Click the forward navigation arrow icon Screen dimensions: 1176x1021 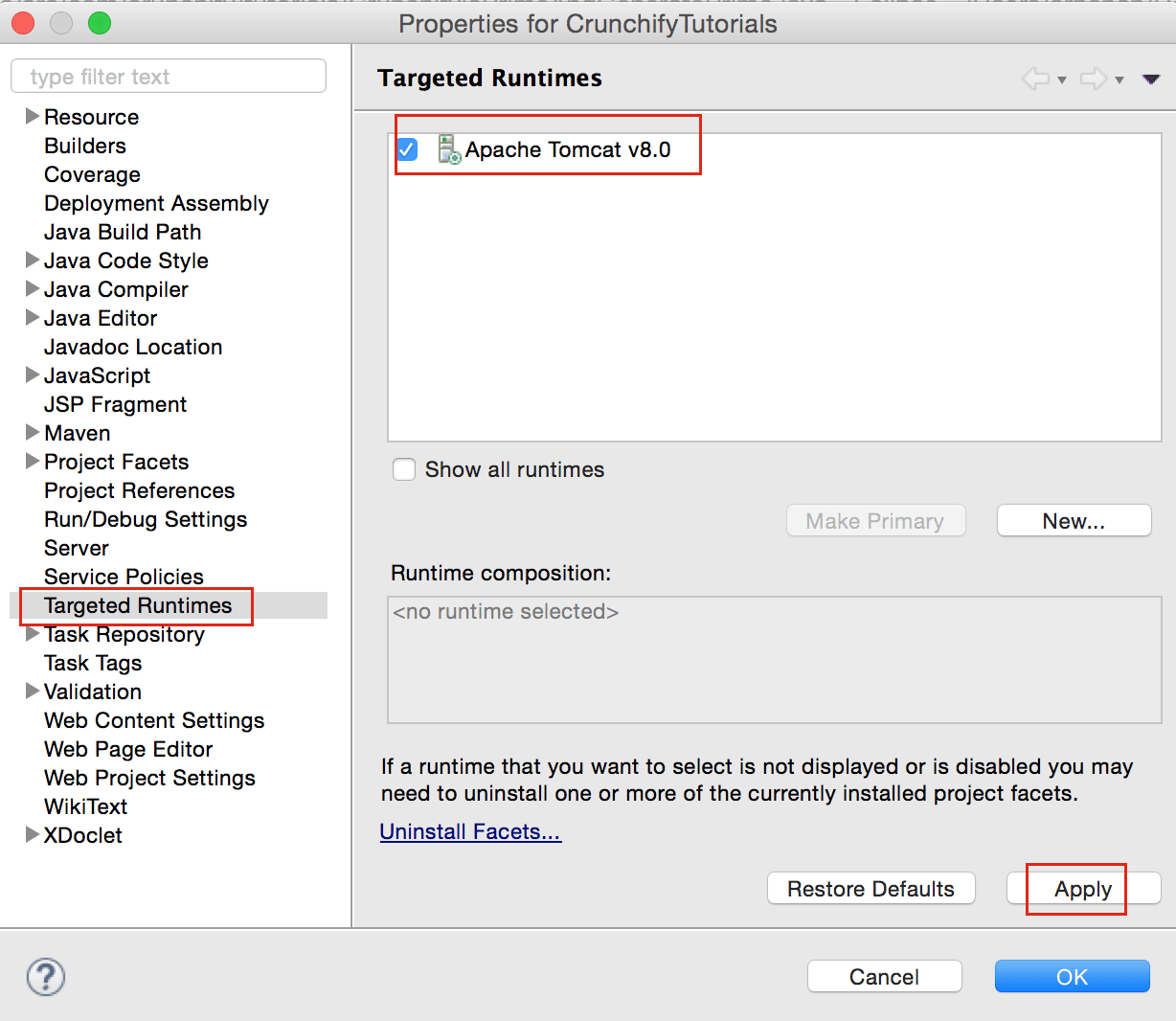(x=1093, y=79)
